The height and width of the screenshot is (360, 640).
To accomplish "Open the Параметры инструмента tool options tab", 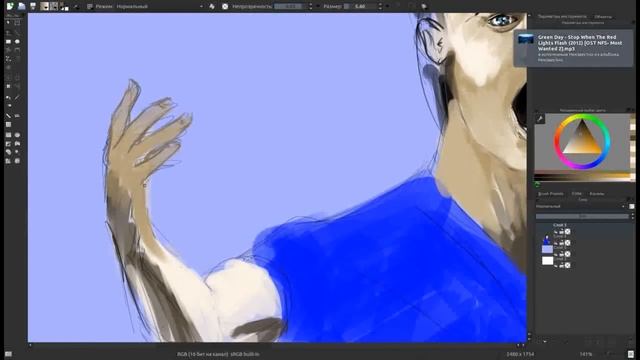I will (562, 16).
